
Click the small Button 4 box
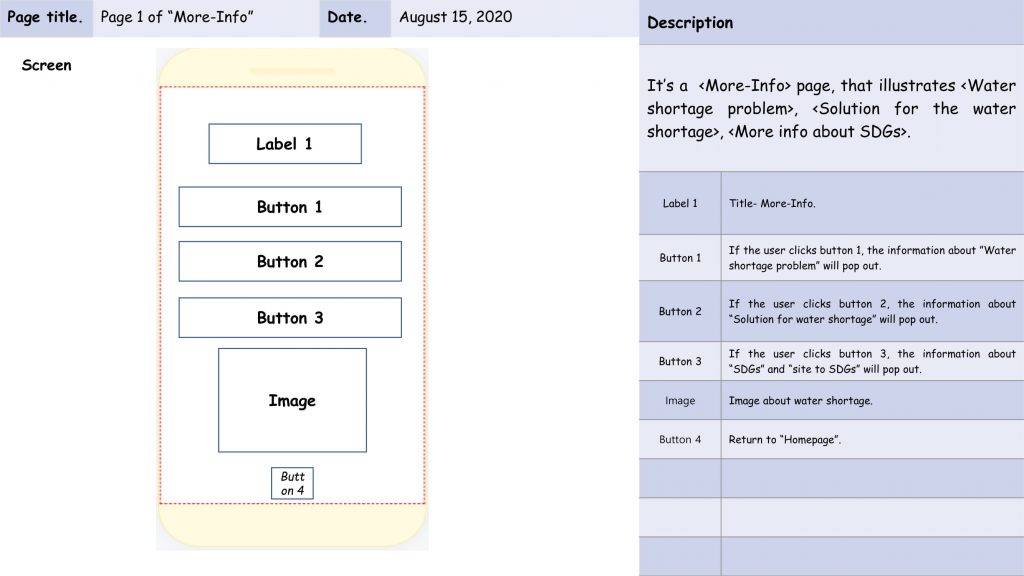293,483
